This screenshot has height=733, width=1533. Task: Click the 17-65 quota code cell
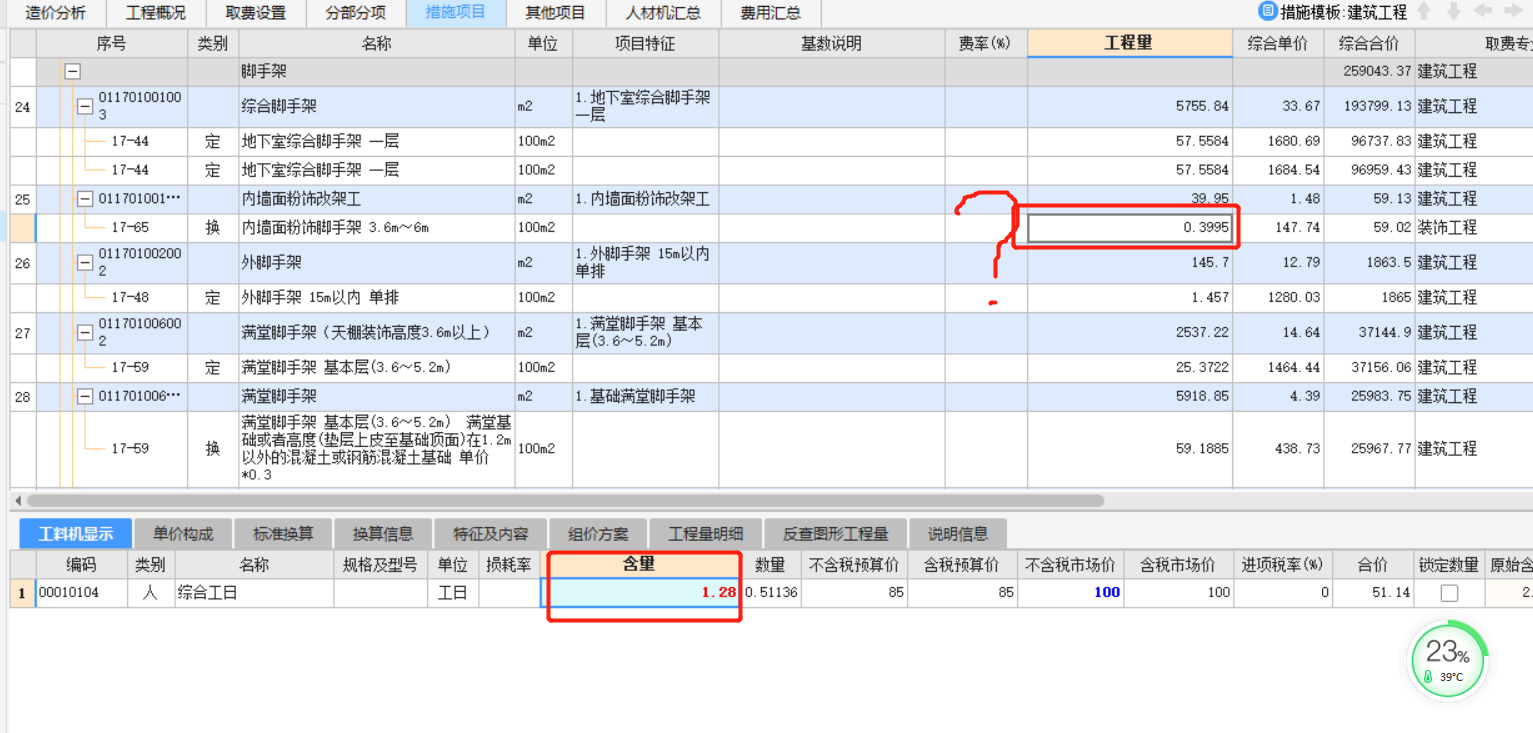130,228
